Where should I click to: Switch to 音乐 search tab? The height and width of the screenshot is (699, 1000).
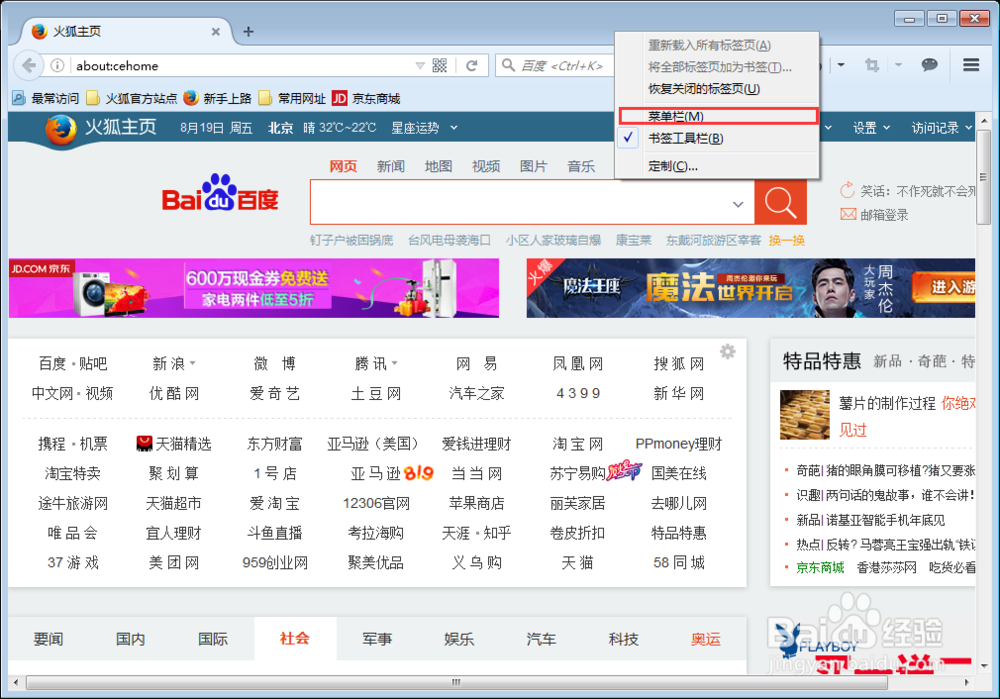pos(581,166)
